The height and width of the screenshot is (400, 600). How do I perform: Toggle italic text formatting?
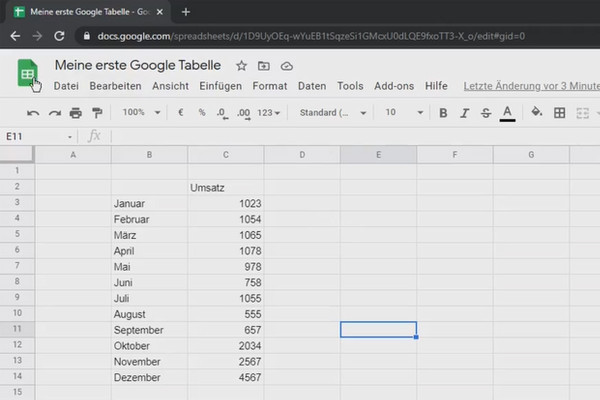coord(465,113)
